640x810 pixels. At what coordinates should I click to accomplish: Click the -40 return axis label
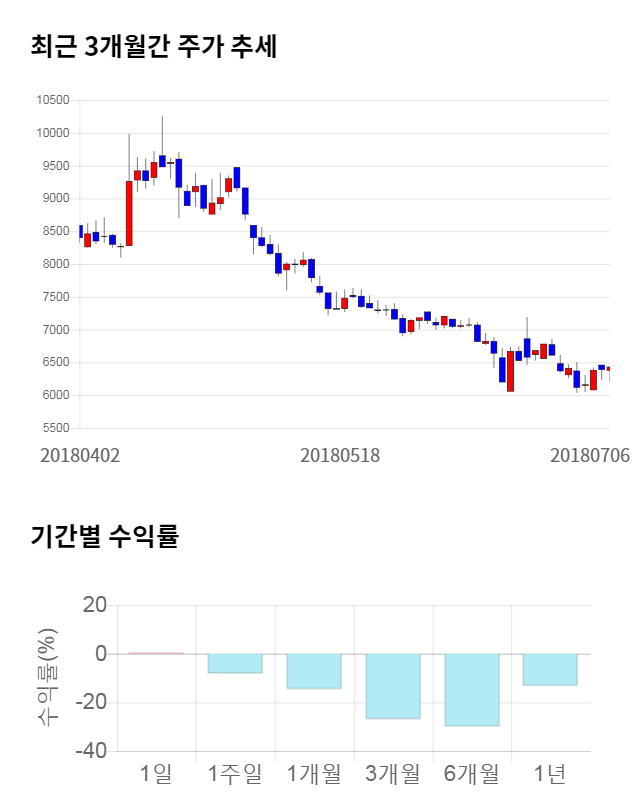click(x=92, y=751)
